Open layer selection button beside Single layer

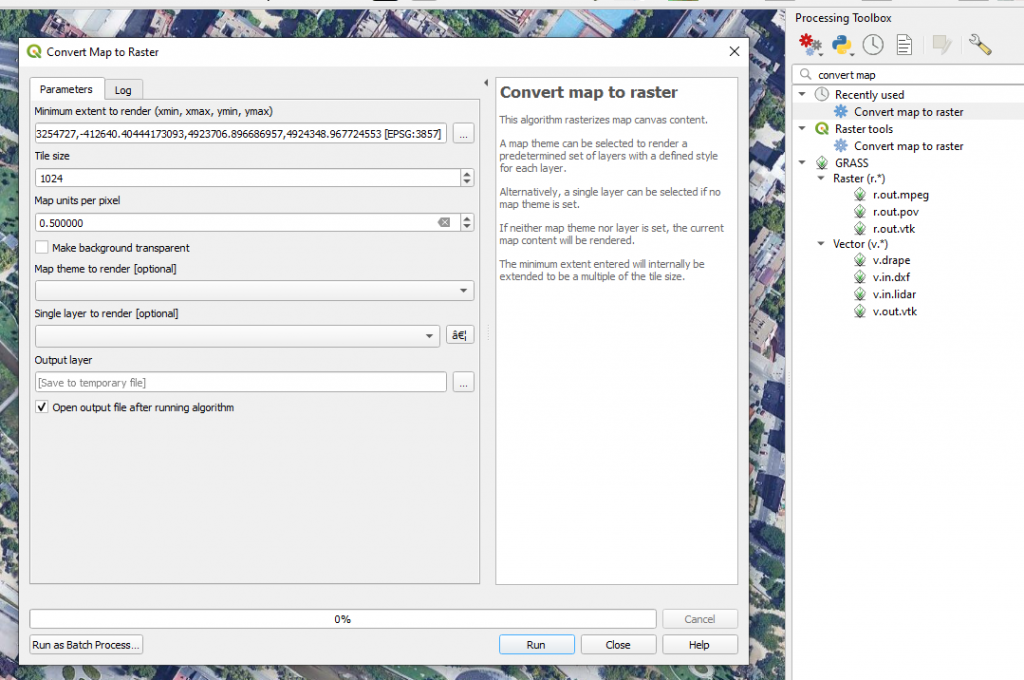click(460, 335)
